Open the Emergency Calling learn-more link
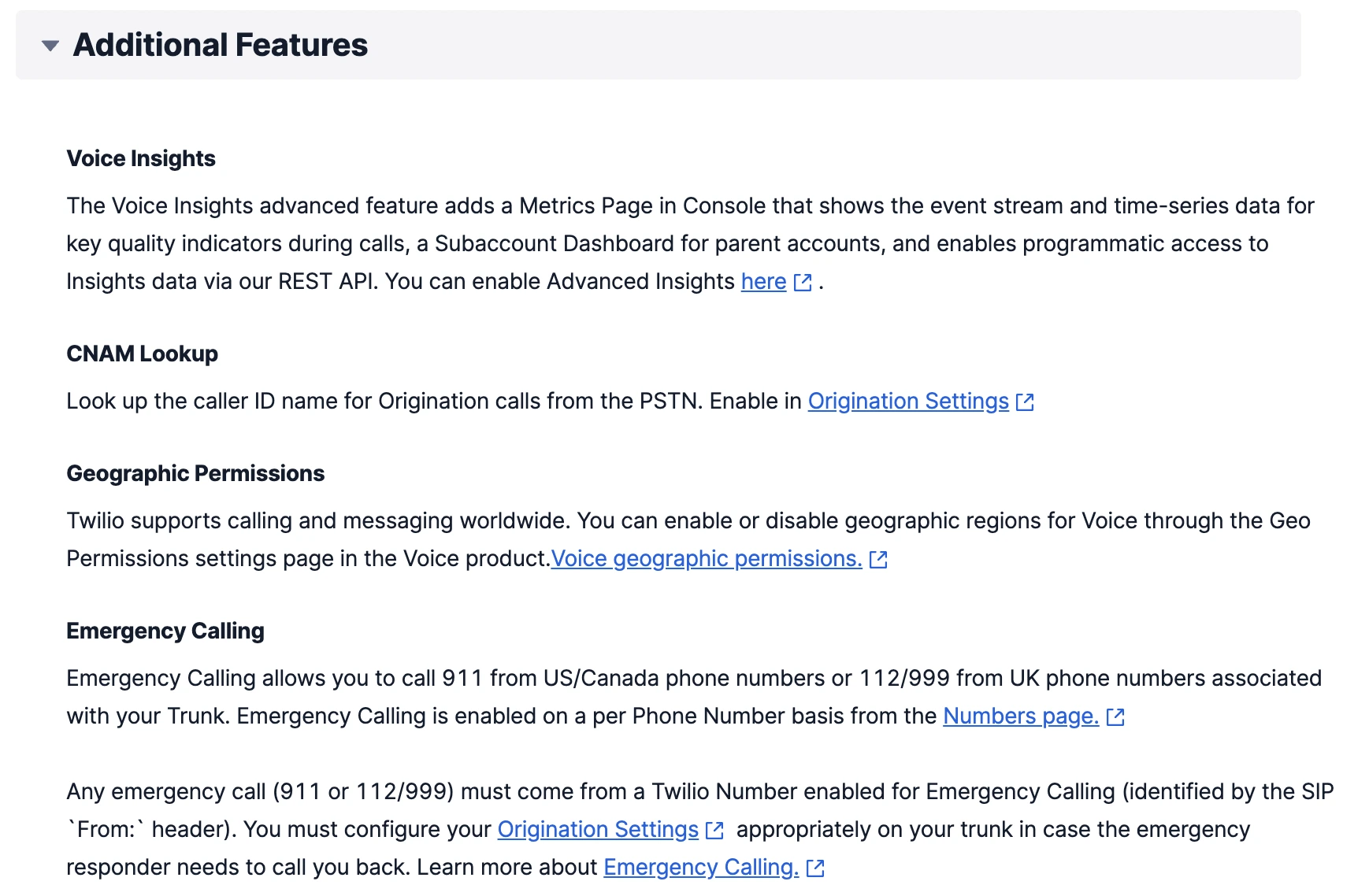1369x896 pixels. (699, 867)
